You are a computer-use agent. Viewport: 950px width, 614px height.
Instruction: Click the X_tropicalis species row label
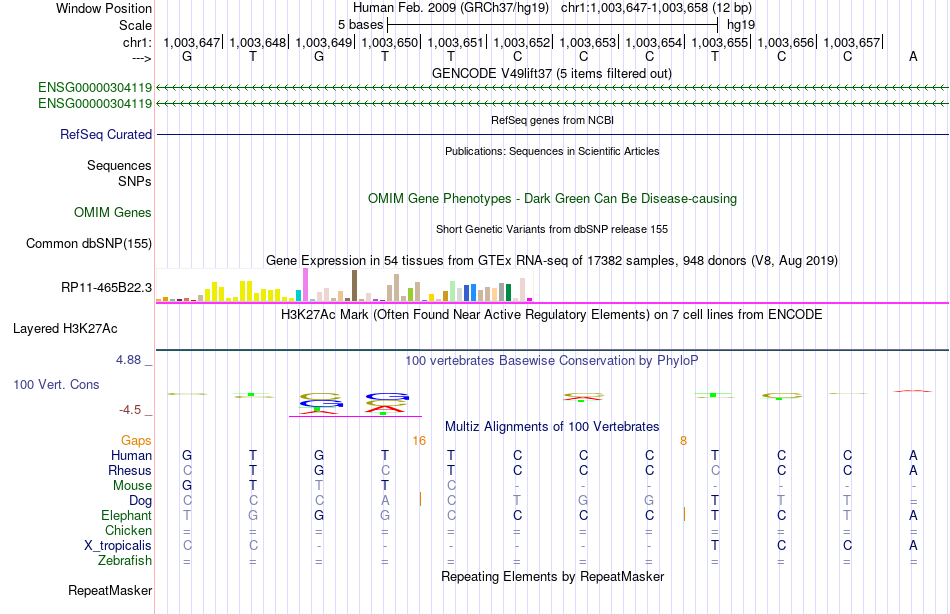click(118, 546)
